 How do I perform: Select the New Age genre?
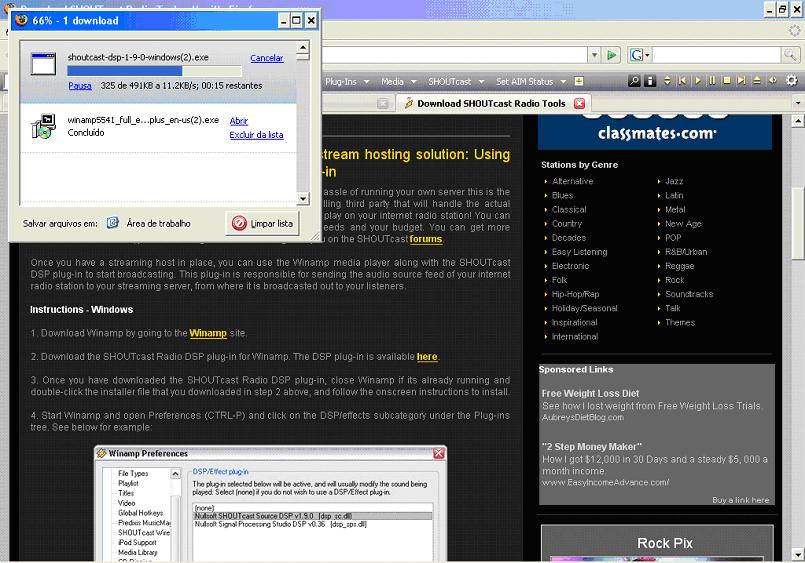coord(683,224)
